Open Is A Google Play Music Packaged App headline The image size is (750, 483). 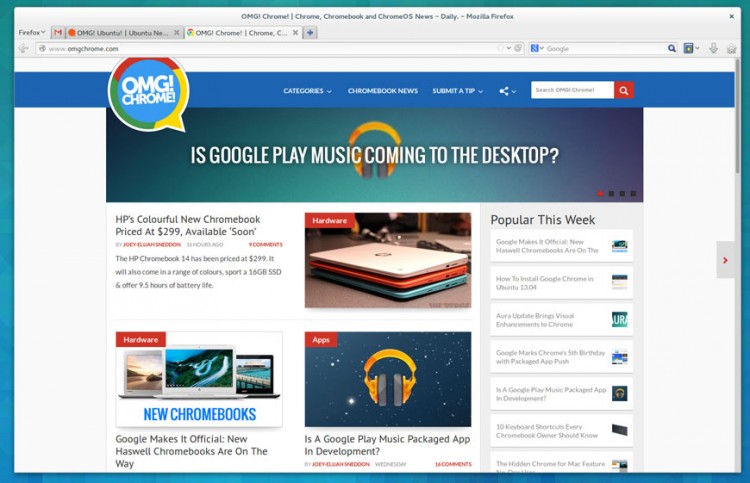[x=387, y=445]
